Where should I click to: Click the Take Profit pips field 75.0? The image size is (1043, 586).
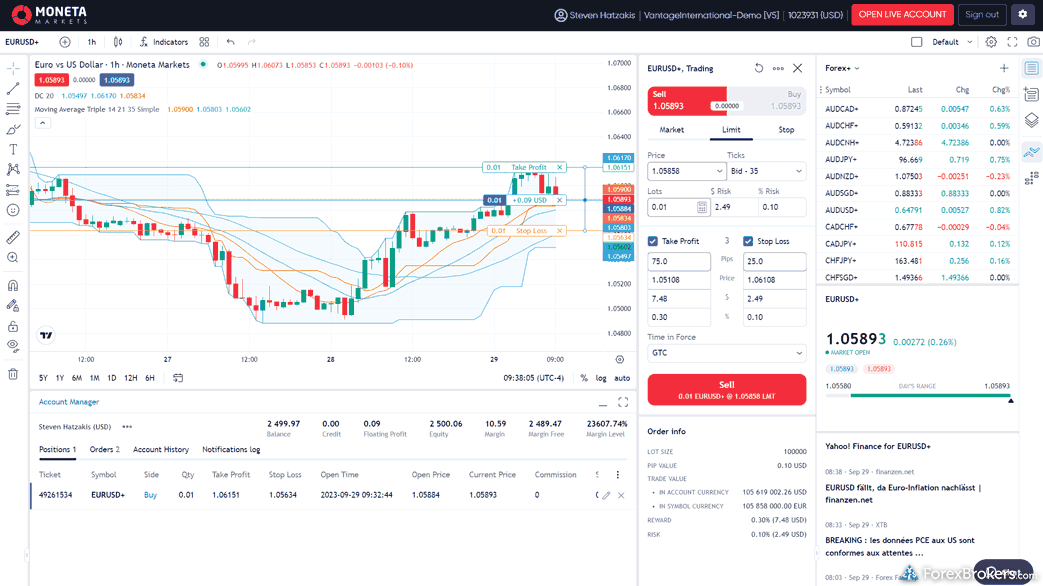(x=679, y=261)
